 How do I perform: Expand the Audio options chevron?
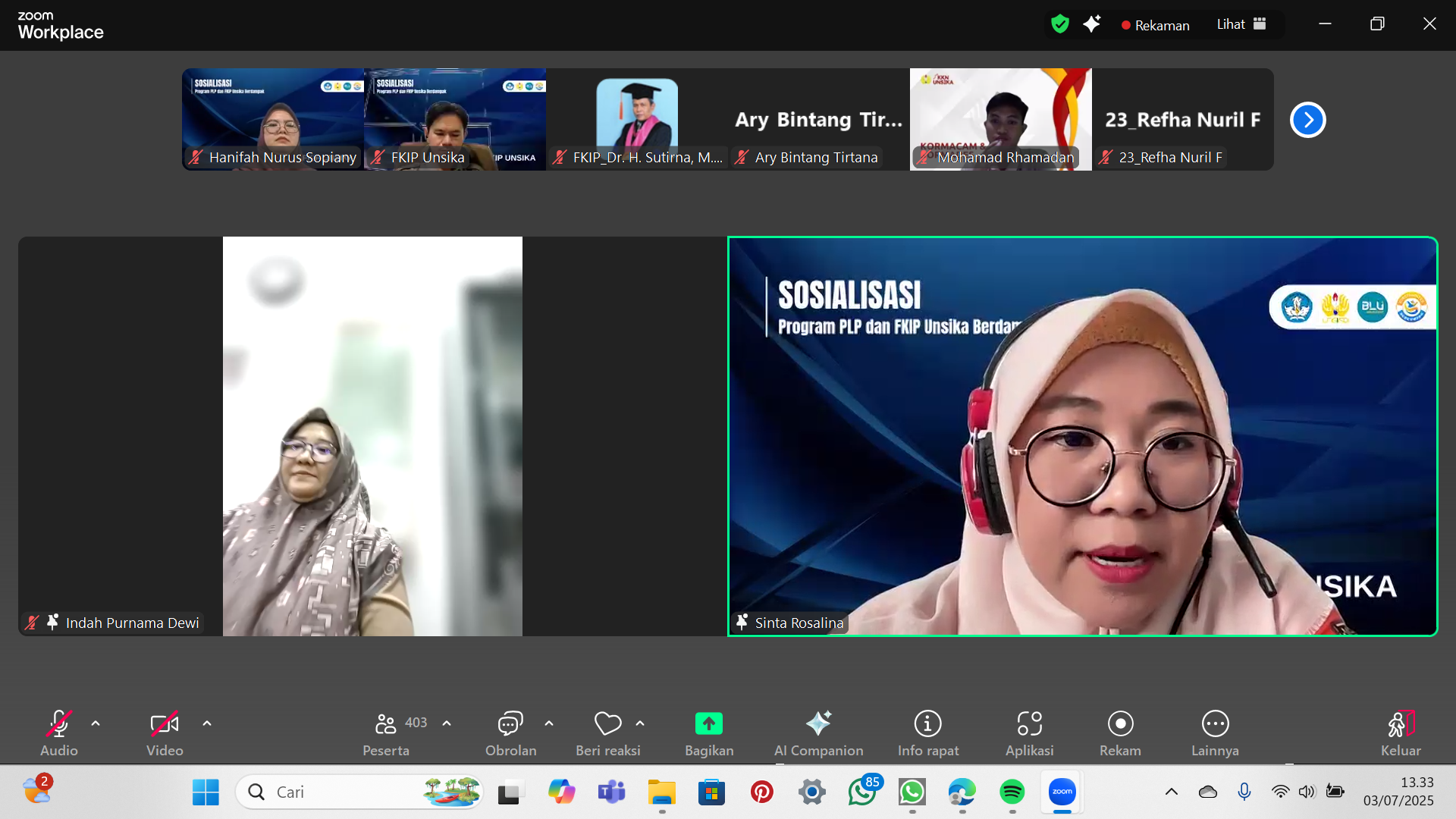coord(96,723)
